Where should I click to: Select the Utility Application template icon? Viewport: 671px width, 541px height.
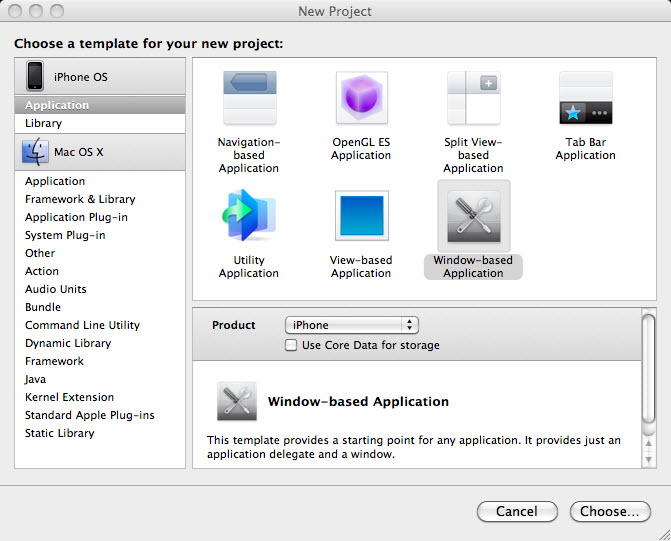pyautogui.click(x=249, y=216)
